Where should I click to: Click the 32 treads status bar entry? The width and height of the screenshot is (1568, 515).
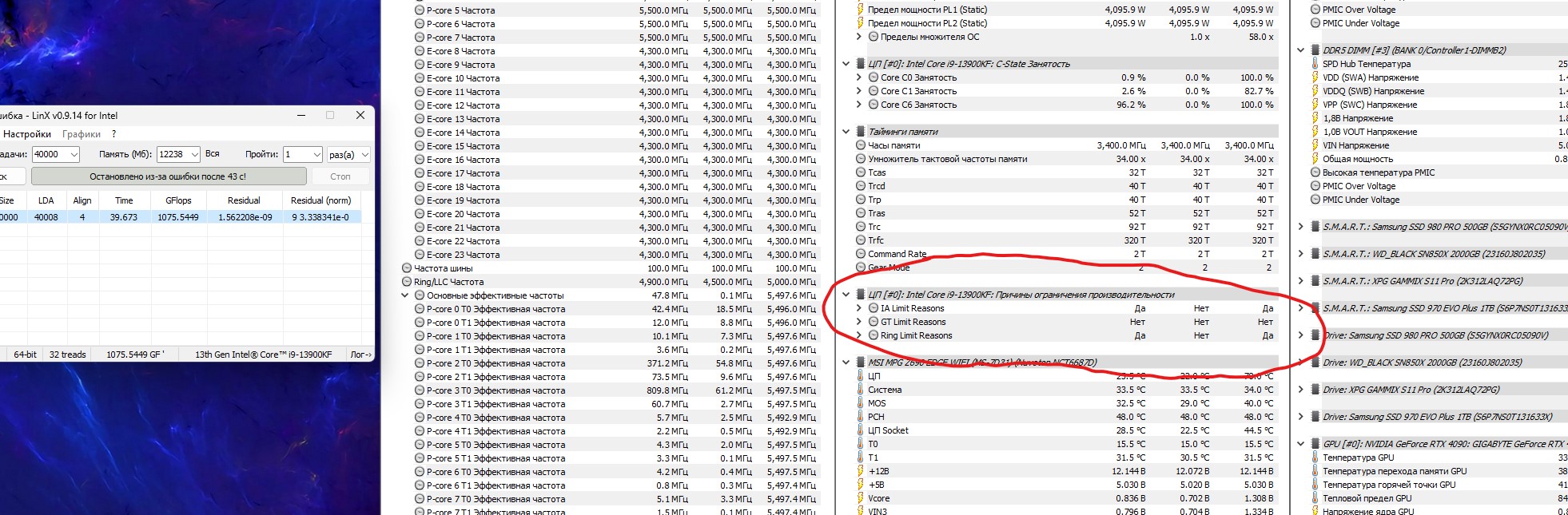(67, 355)
